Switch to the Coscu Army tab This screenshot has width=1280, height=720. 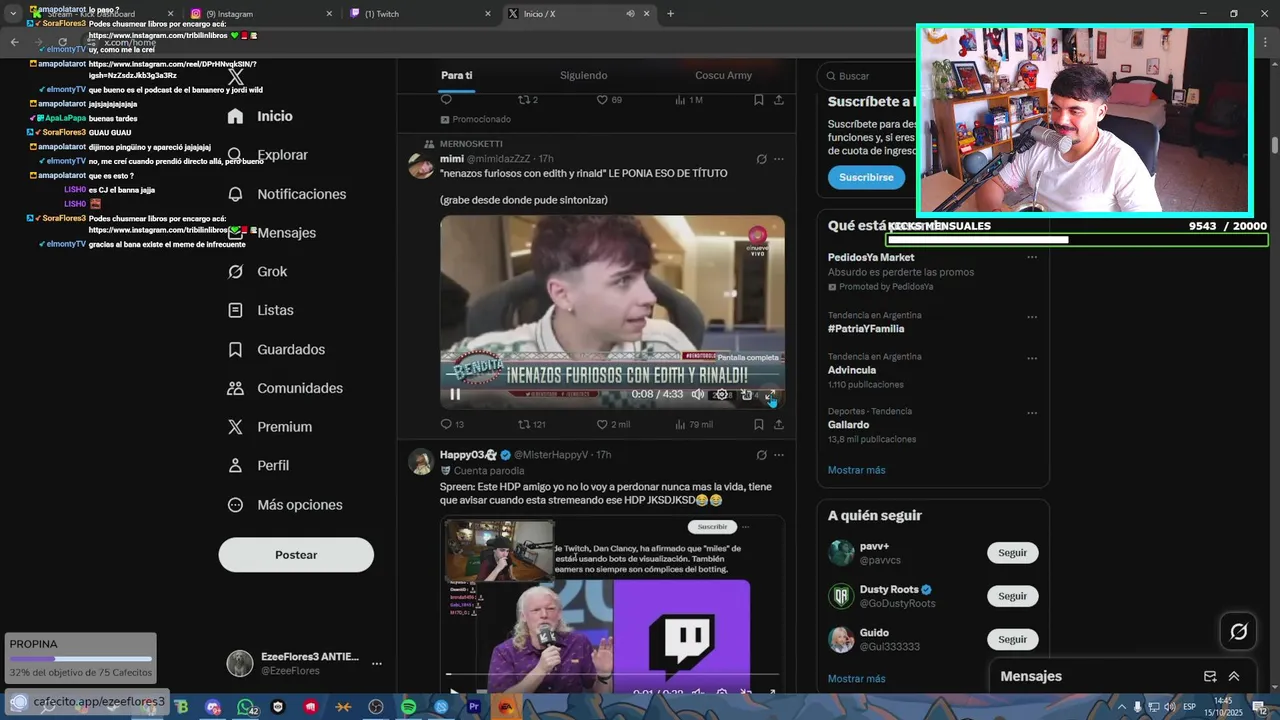(724, 75)
